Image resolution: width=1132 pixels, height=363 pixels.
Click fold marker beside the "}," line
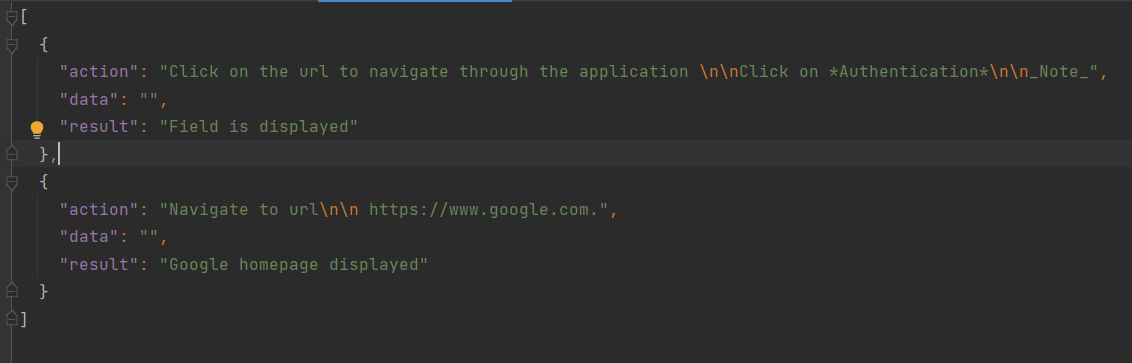tap(11, 153)
